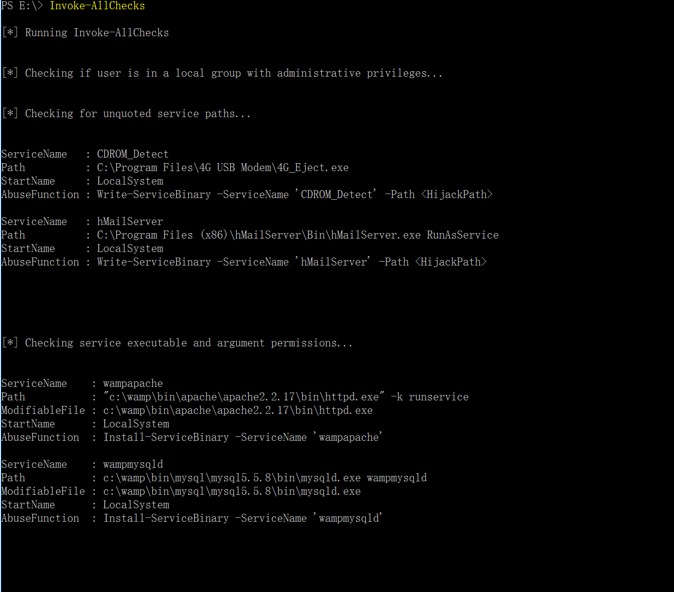Image resolution: width=674 pixels, height=592 pixels.
Task: Click the hMailServer Write-ServiceBinary abuse function
Action: click(291, 262)
